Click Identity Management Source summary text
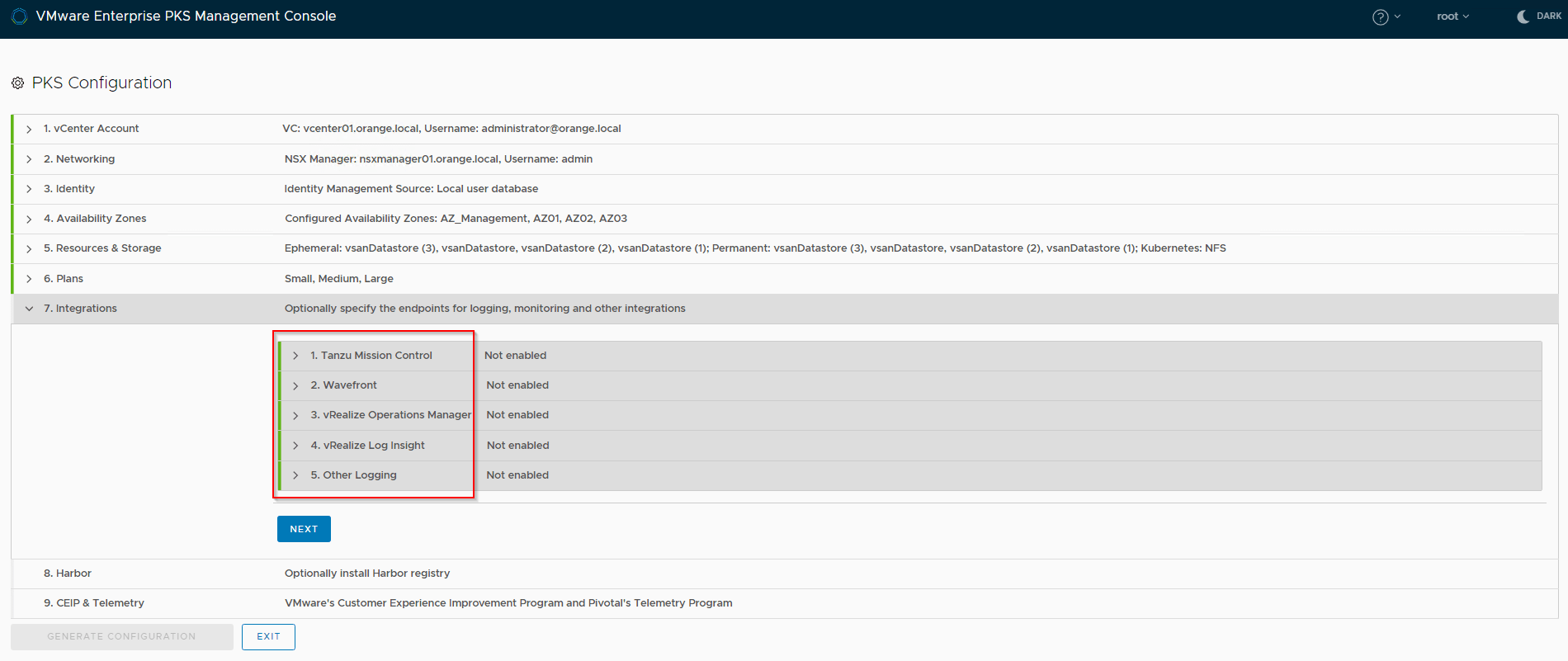The image size is (1568, 661). click(411, 189)
